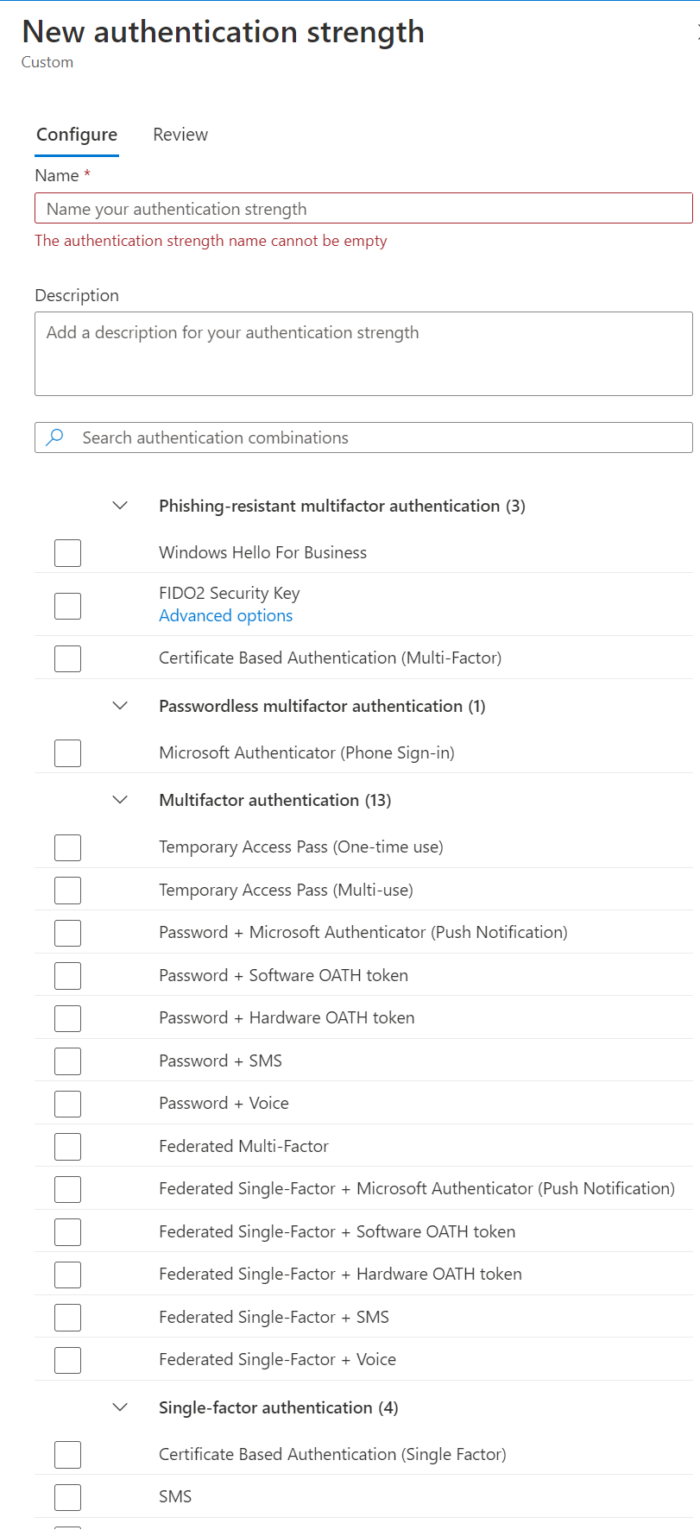Collapse Phishing-resistant multifactor authentication group
This screenshot has height=1536, width=700.
tap(121, 506)
